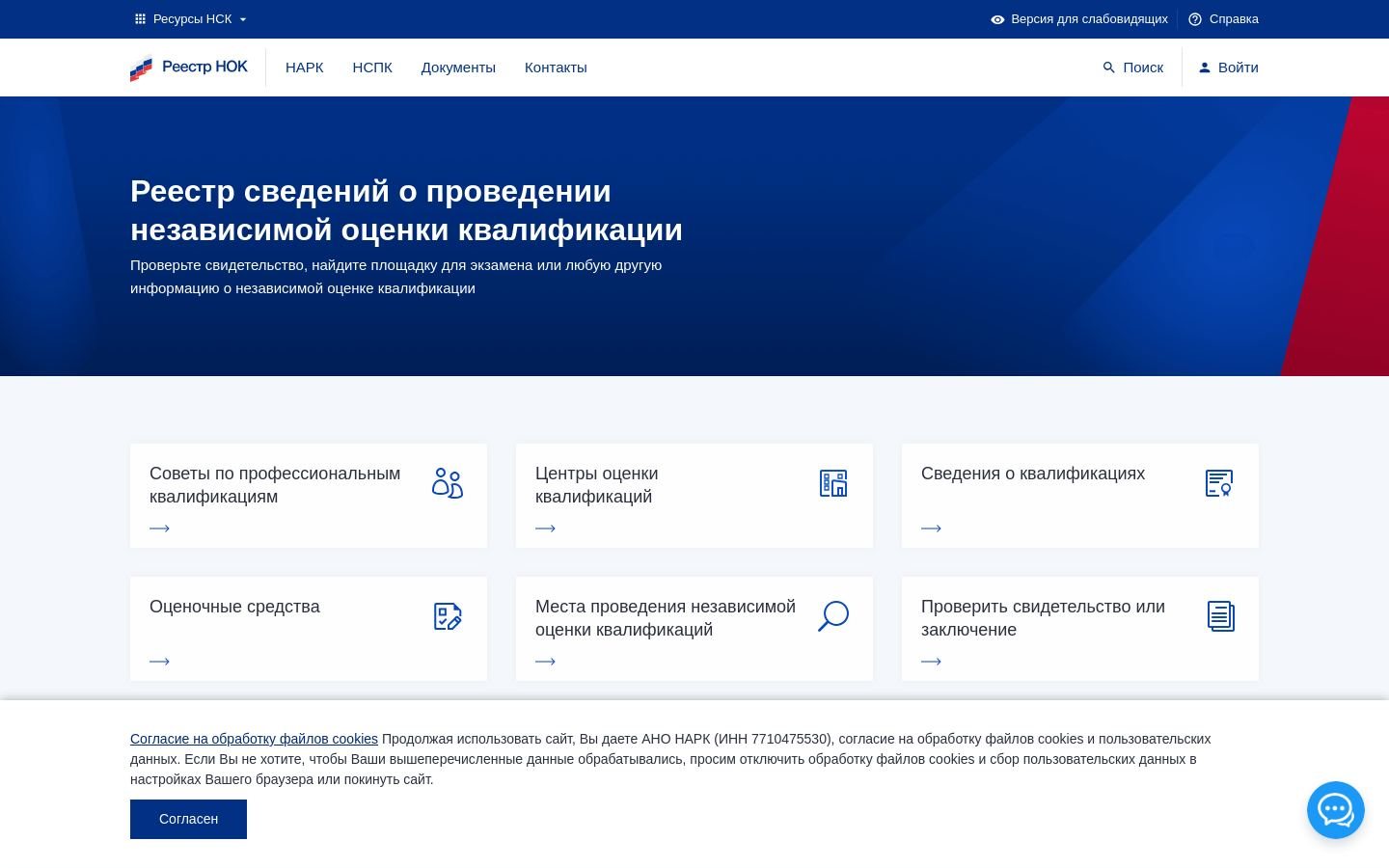
Task: Open Сведения о квалификациях card title
Action: (1033, 474)
